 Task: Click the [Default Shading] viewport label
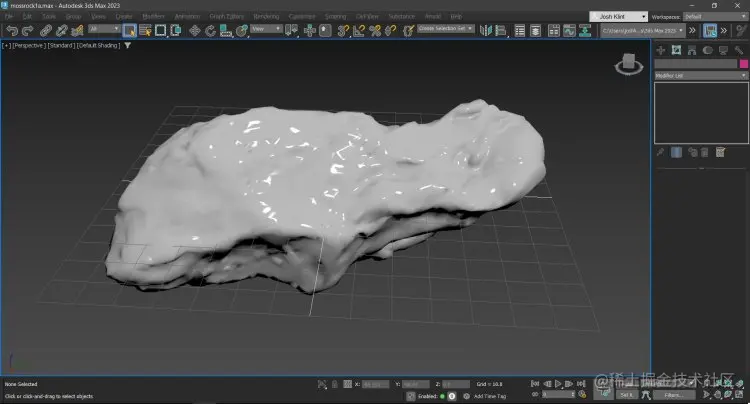point(98,45)
